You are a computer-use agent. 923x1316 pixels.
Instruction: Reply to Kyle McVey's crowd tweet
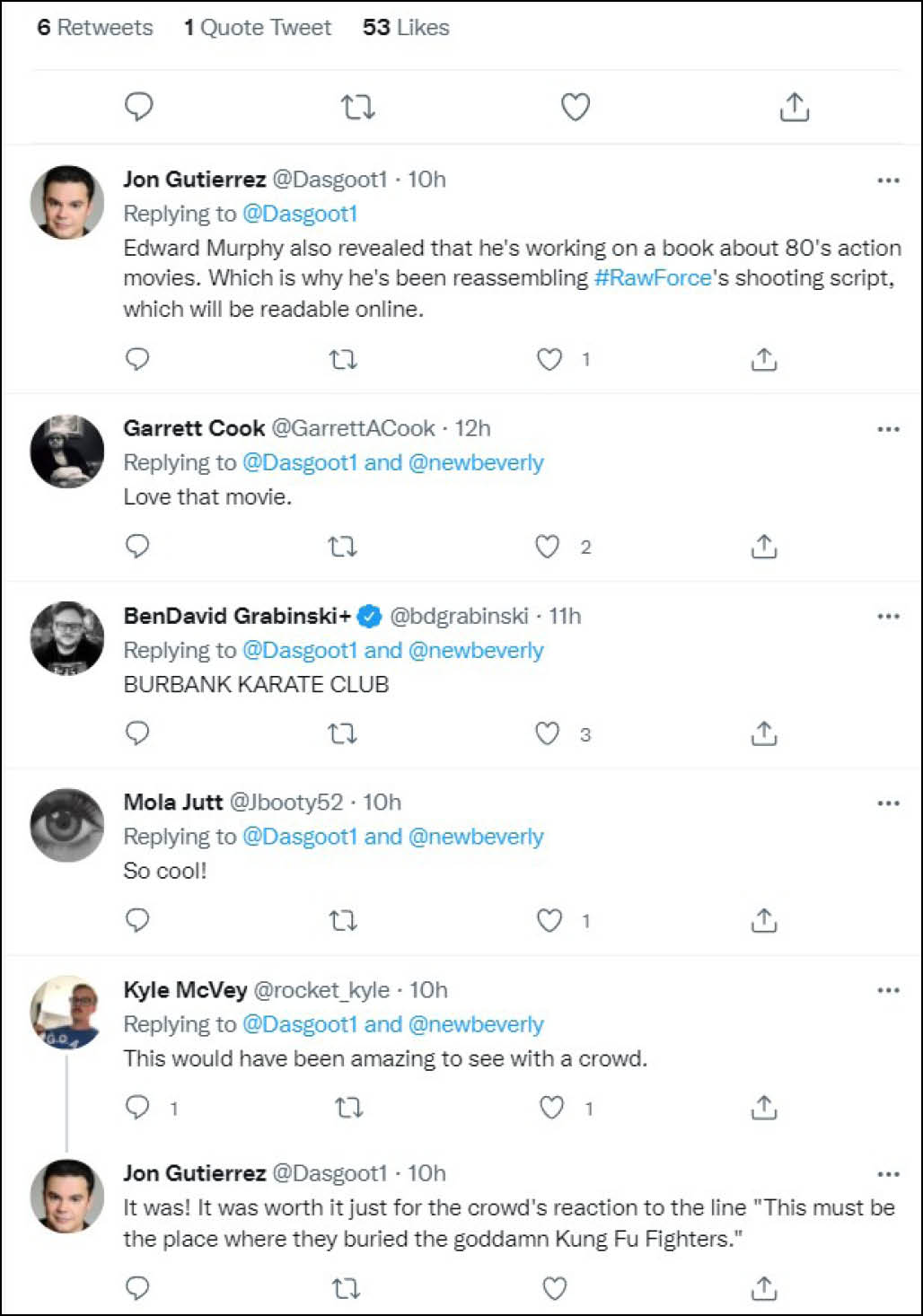(137, 1107)
